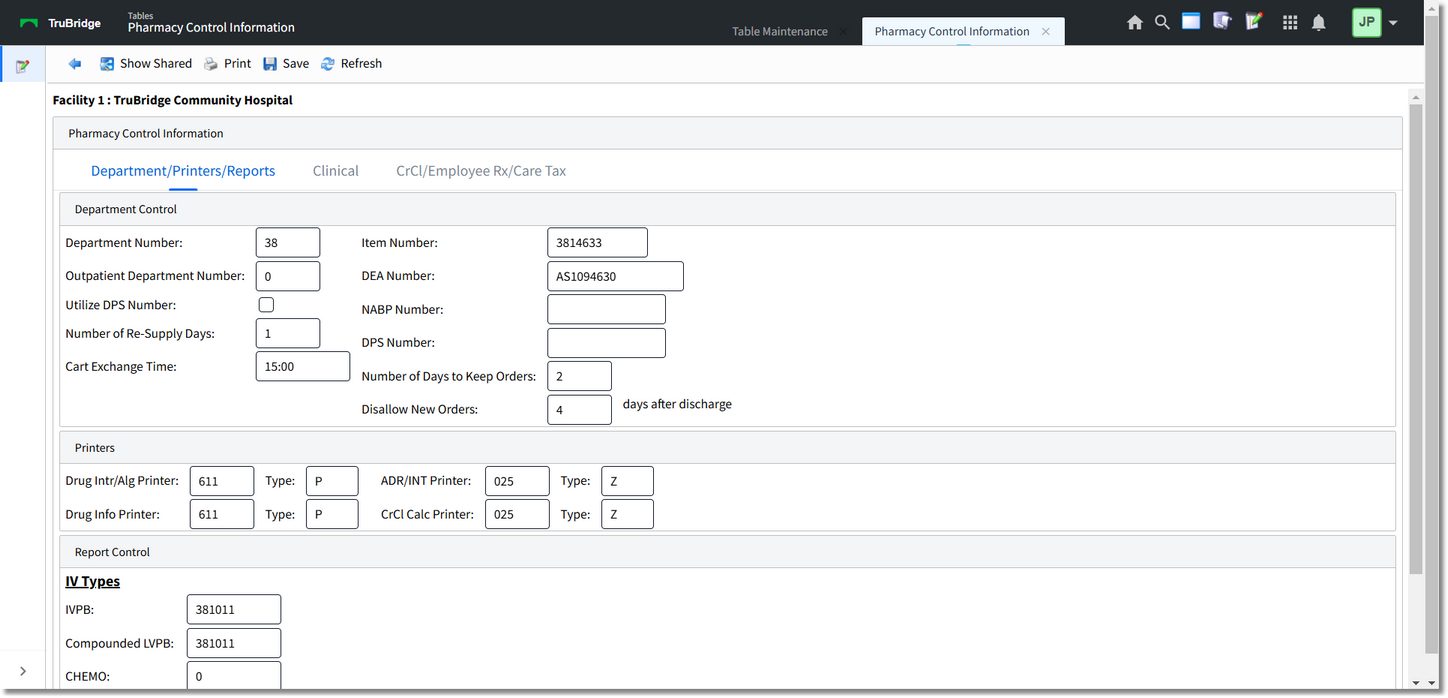Click the Show Shared icon
Image resolution: width=1448 pixels, height=698 pixels.
[x=107, y=63]
